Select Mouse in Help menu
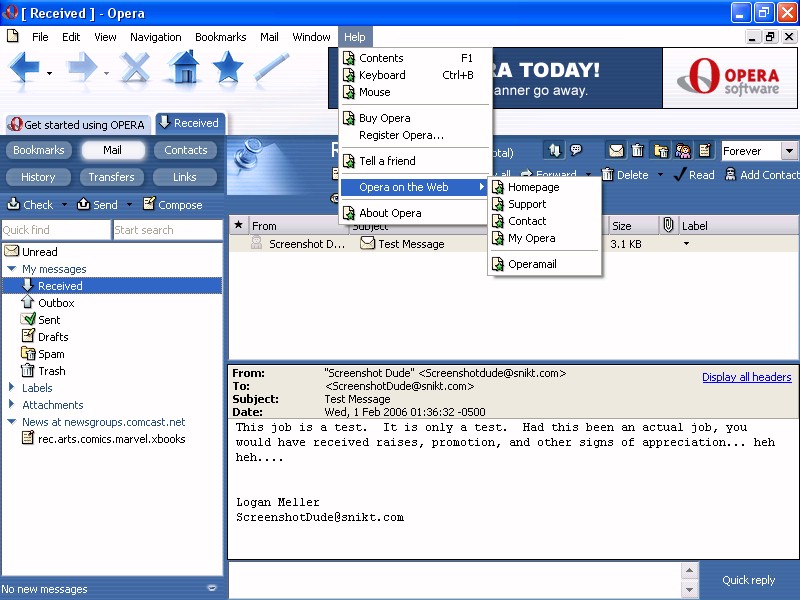 tap(415, 92)
